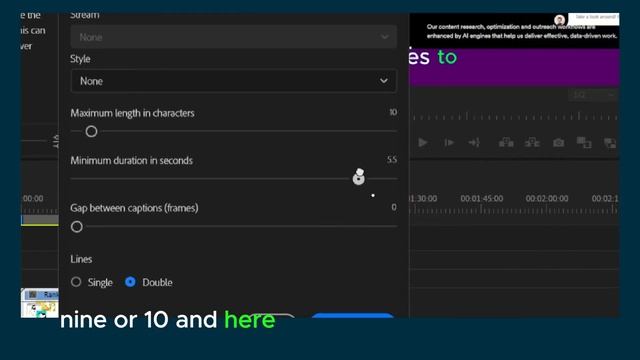The width and height of the screenshot is (640, 360).
Task: Click timeline ruler at 00:02:00:00
Action: point(547,198)
